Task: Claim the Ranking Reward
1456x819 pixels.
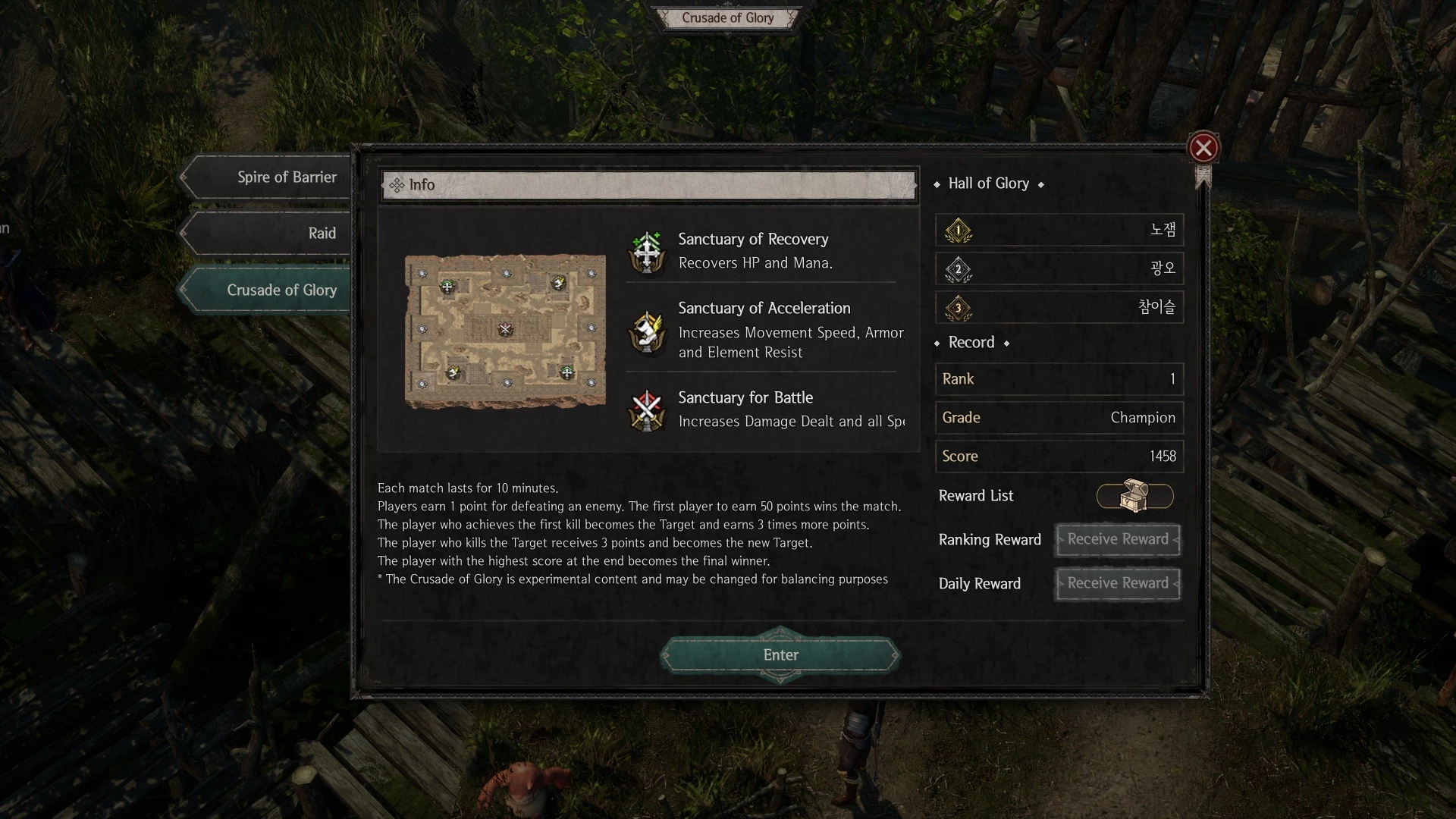Action: [x=1118, y=539]
